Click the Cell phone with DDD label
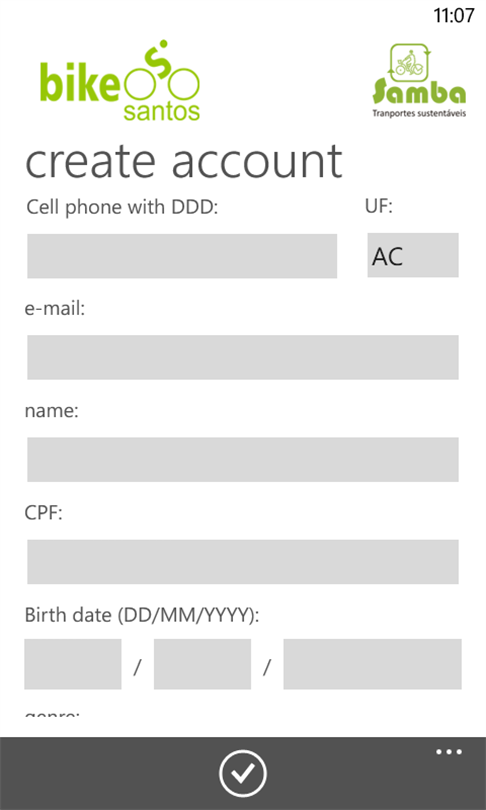The width and height of the screenshot is (486, 810). (x=122, y=208)
